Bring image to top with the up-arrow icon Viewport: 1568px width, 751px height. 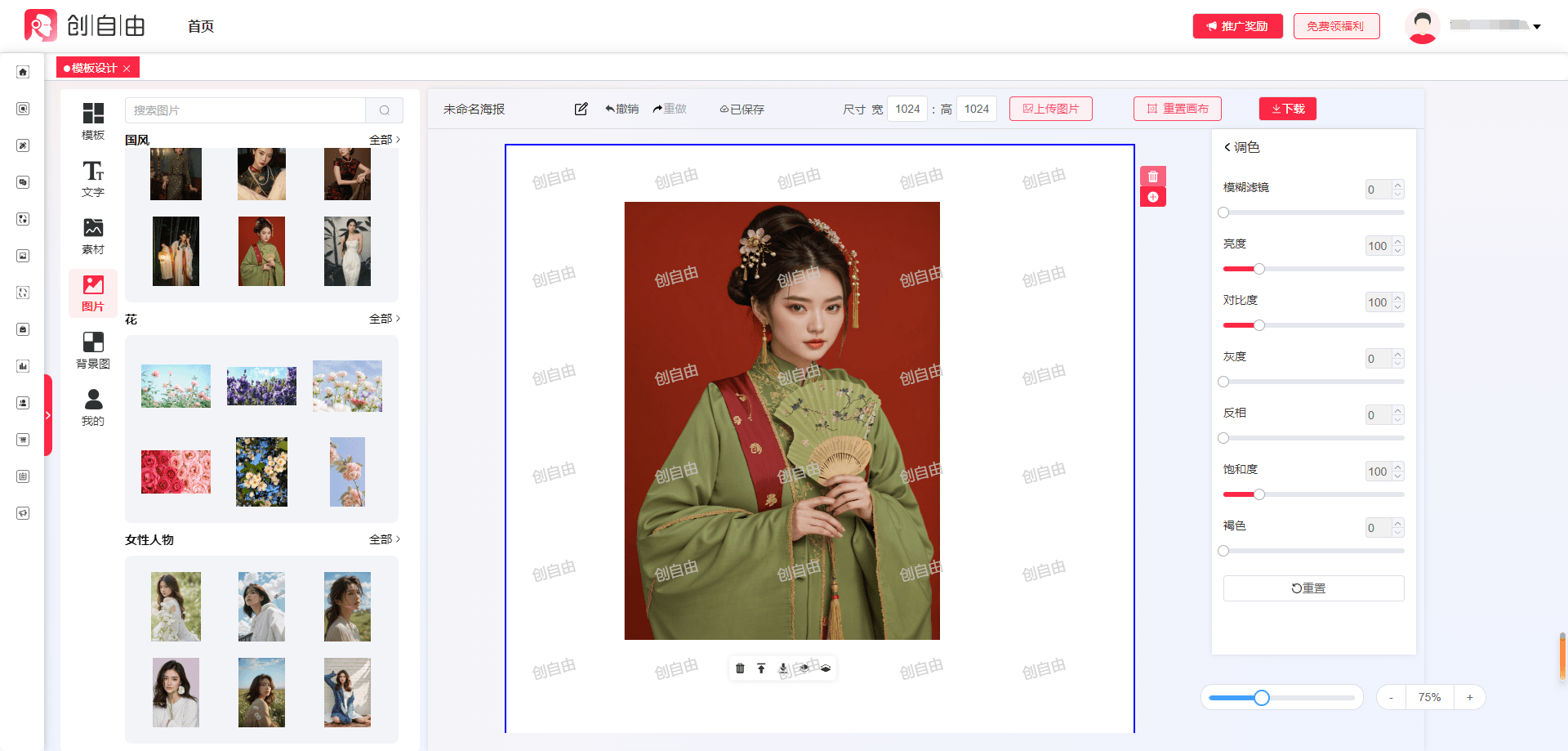point(761,668)
